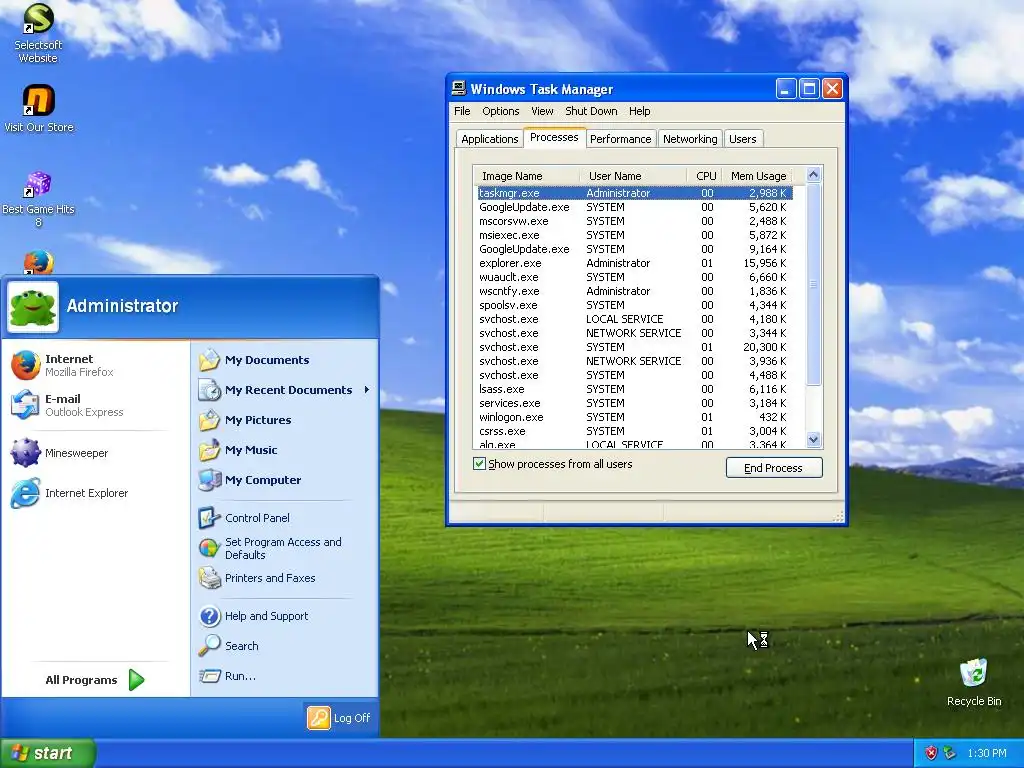This screenshot has width=1024, height=768.
Task: Click the network tray icon beside the clock
Action: click(950, 753)
